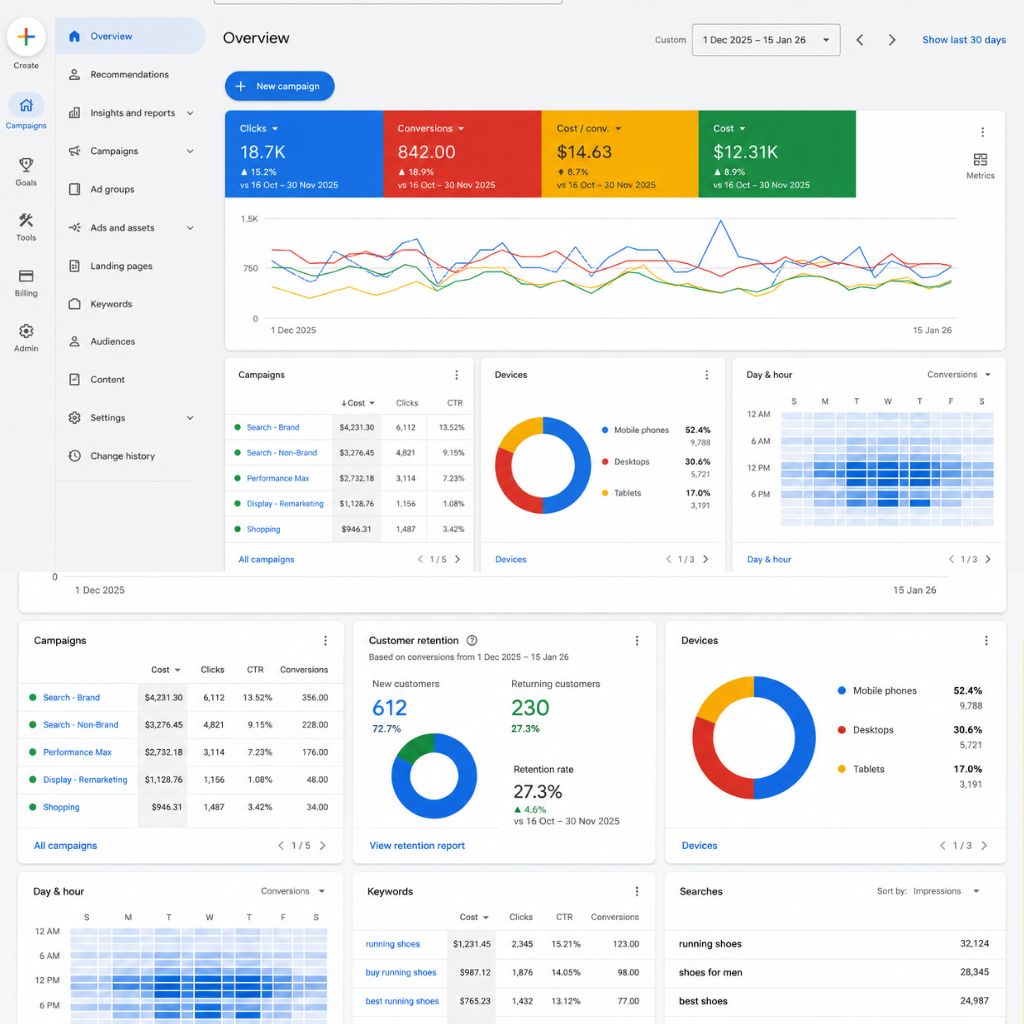Change the Clicks scorecard metric dropdown
Viewport: 1024px width, 1024px height.
click(275, 129)
